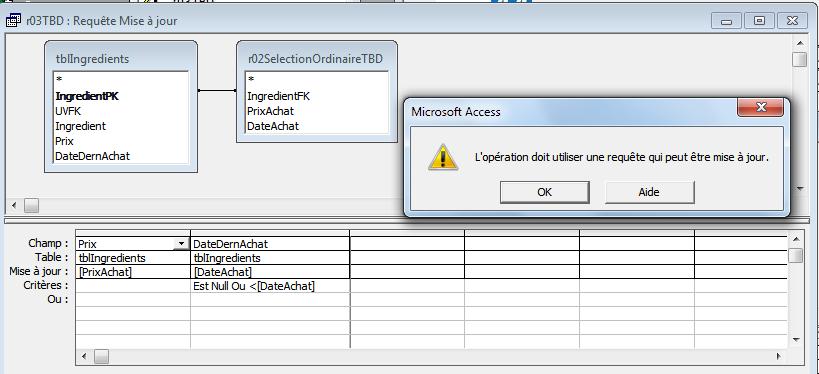The width and height of the screenshot is (819, 374).
Task: Close the r03TBD query window
Action: (x=792, y=21)
